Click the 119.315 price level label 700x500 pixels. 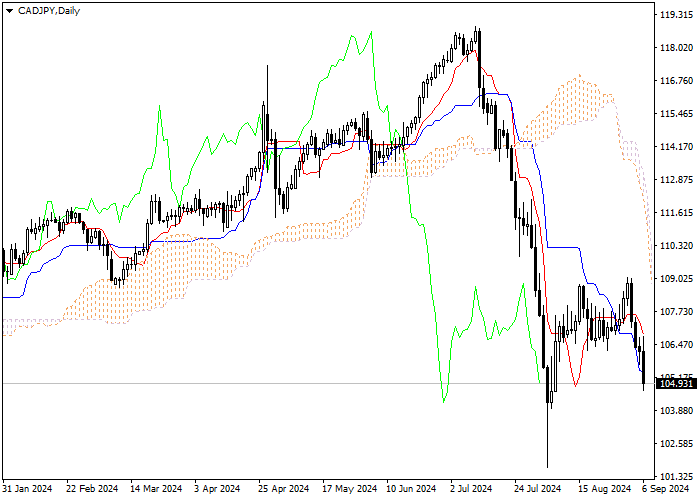pos(676,15)
